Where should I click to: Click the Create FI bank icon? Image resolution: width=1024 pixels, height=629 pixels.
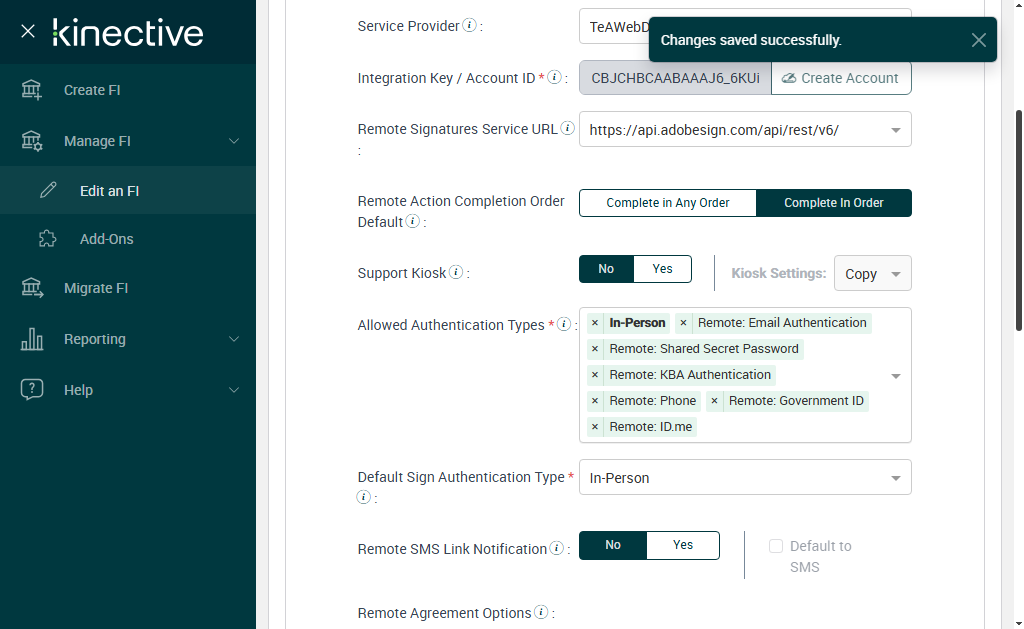[32, 90]
